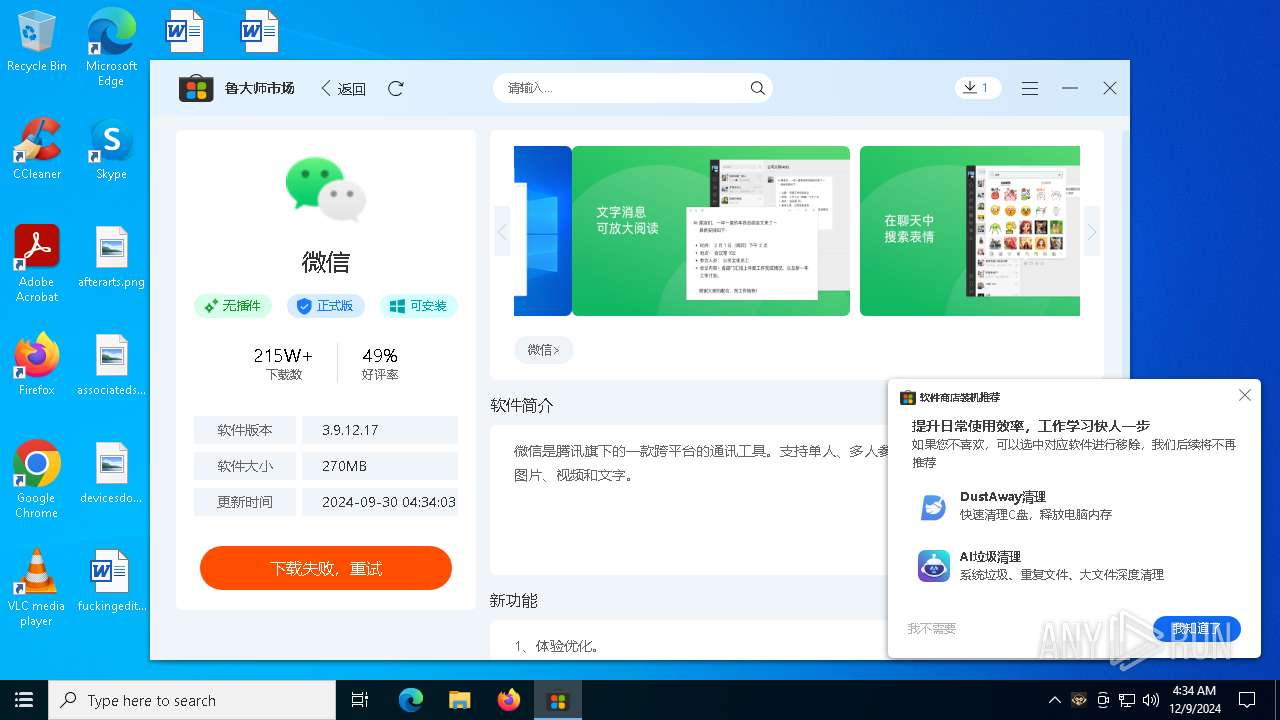Click the taskbar Type here to search box

click(192, 700)
